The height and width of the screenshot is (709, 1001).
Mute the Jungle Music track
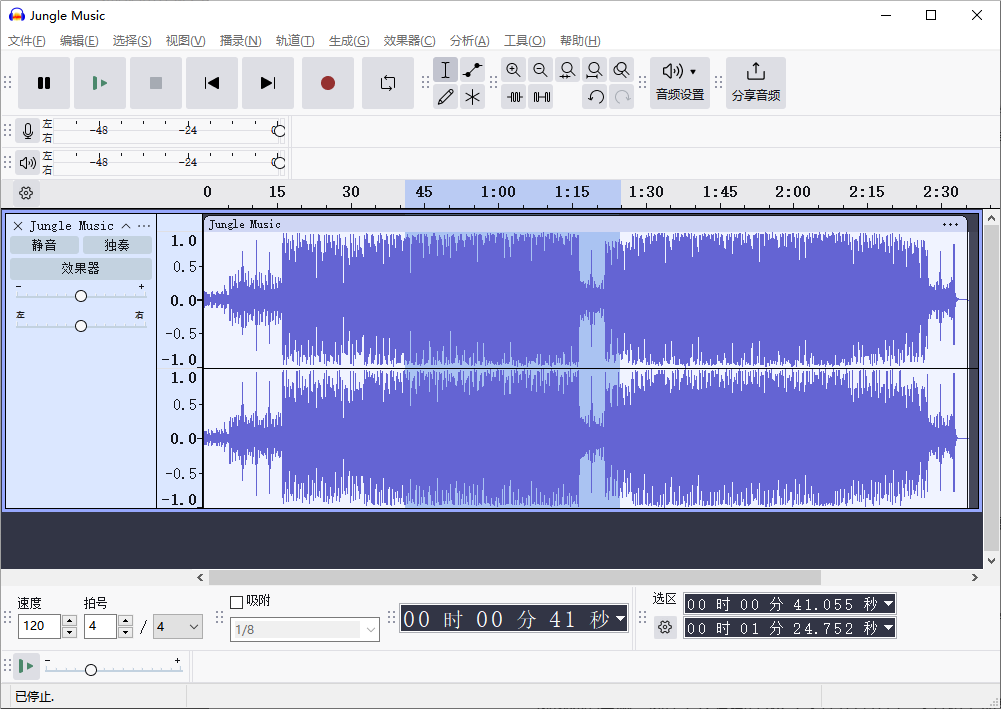coord(44,244)
